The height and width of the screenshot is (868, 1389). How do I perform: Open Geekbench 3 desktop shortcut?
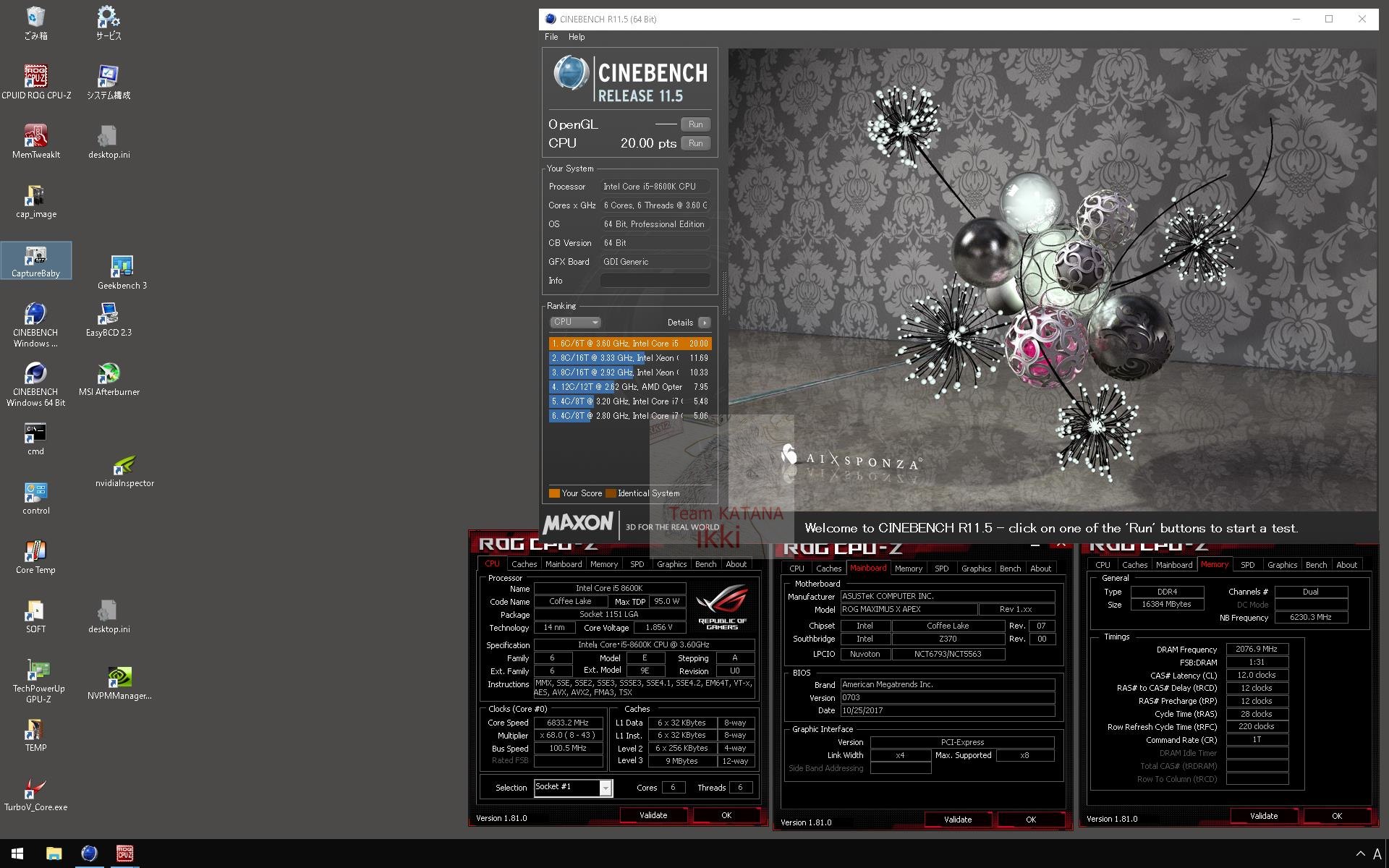point(122,272)
